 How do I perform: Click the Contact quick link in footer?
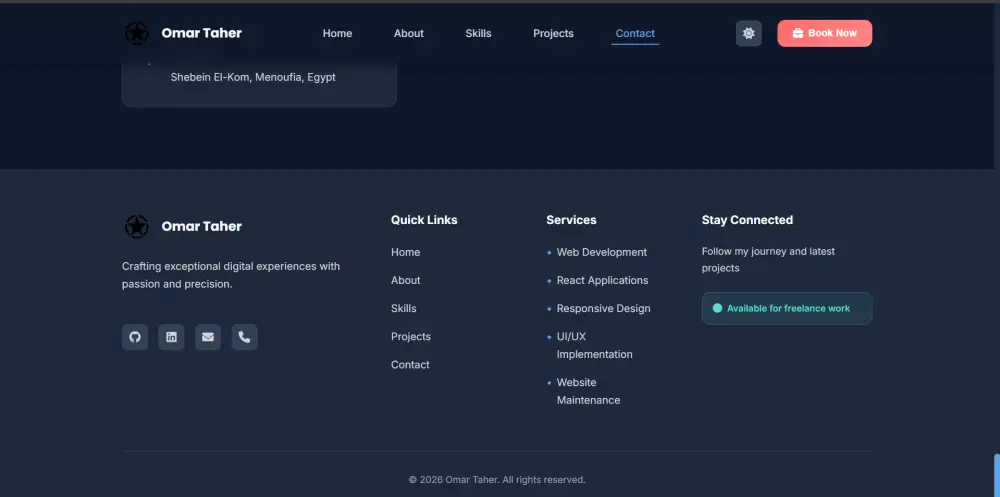pos(410,364)
